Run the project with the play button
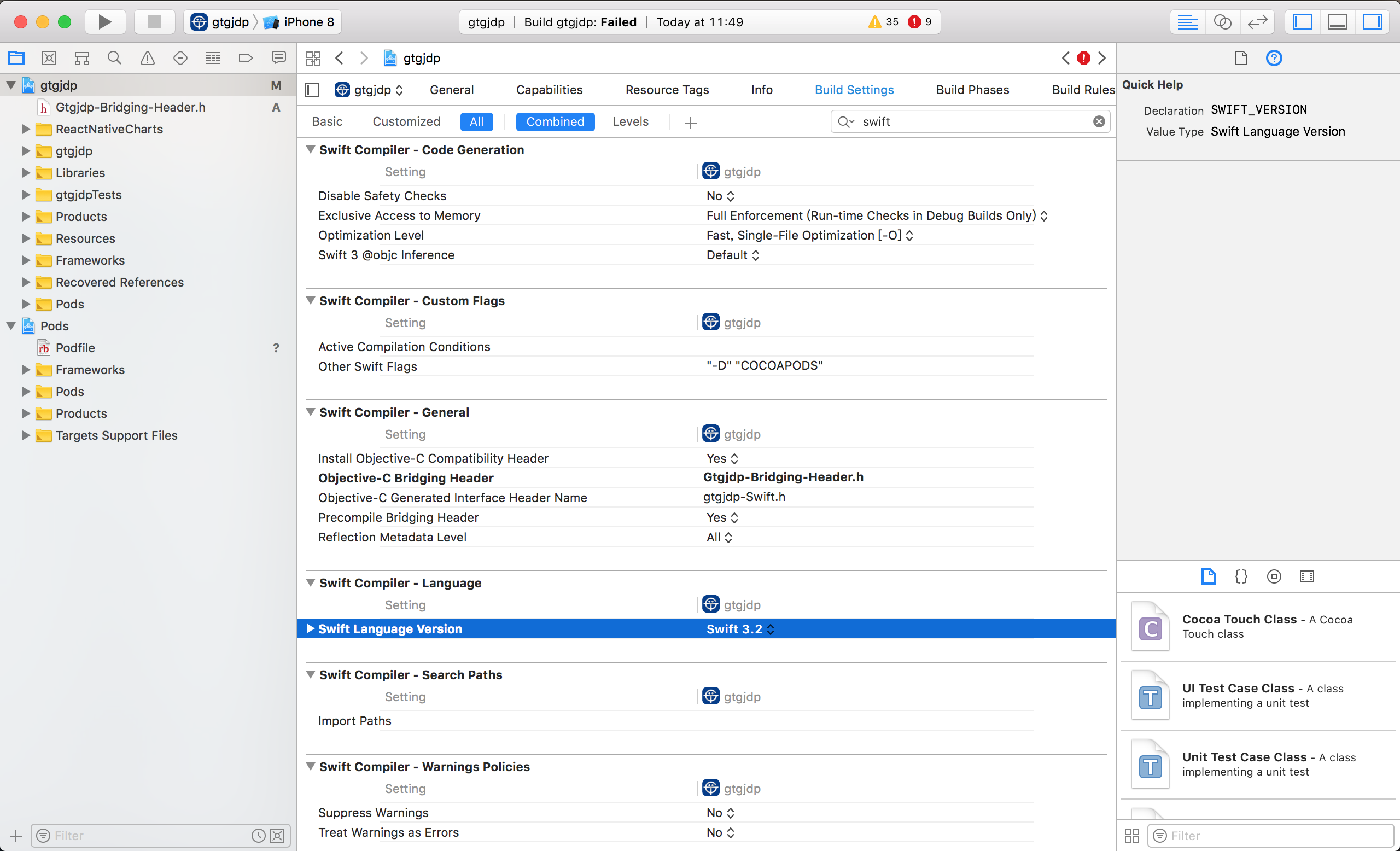1400x851 pixels. (104, 21)
